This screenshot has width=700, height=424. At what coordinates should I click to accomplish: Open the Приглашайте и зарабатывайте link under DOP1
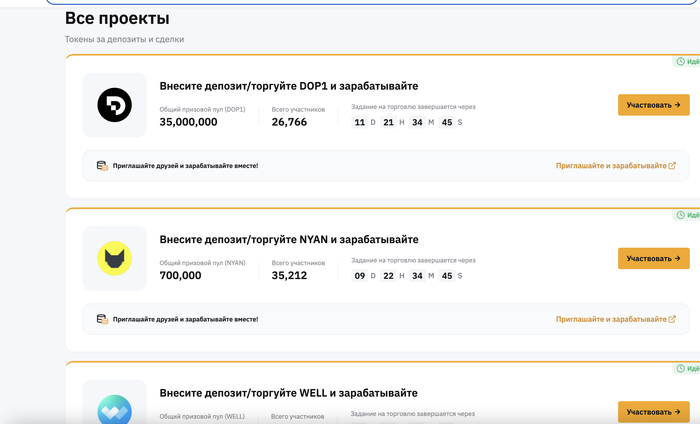point(610,165)
